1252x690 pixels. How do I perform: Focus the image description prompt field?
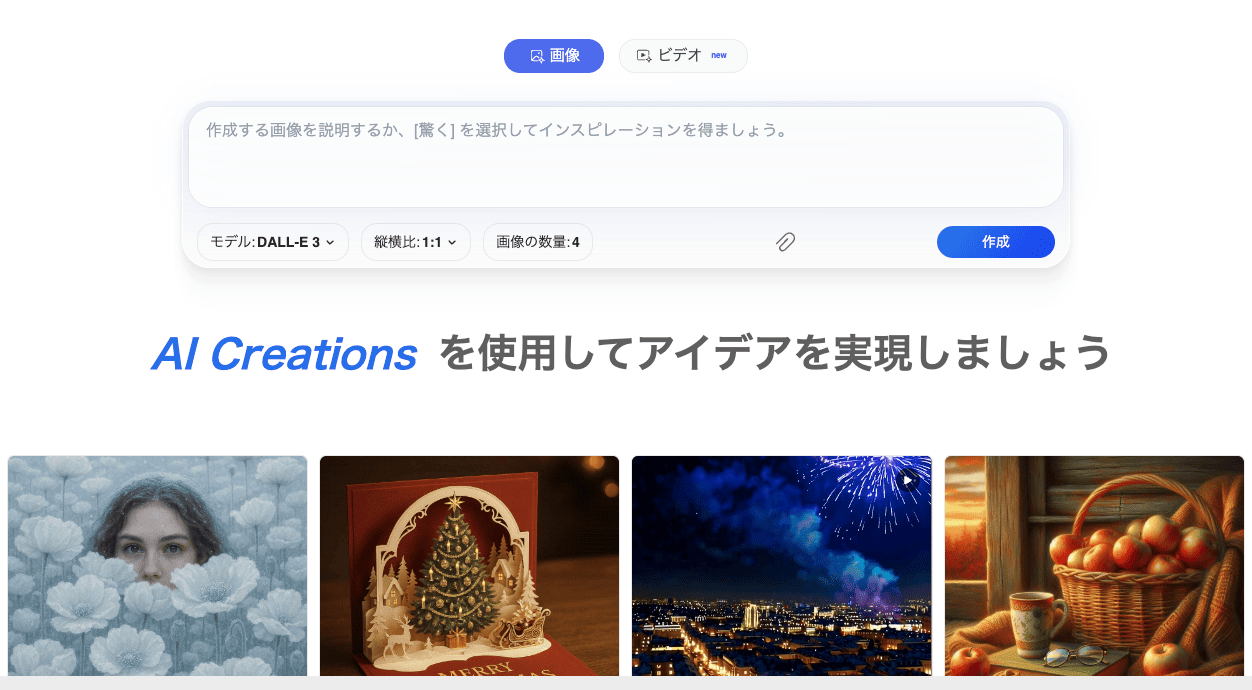(626, 157)
